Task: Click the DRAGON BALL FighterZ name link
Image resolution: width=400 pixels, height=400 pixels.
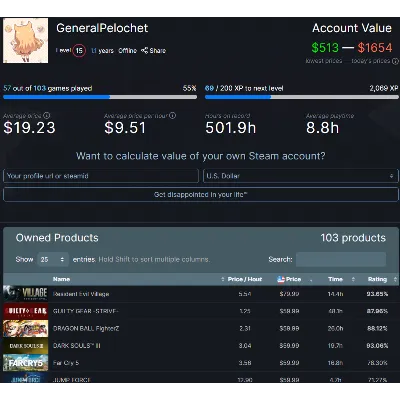Action: [86, 329]
